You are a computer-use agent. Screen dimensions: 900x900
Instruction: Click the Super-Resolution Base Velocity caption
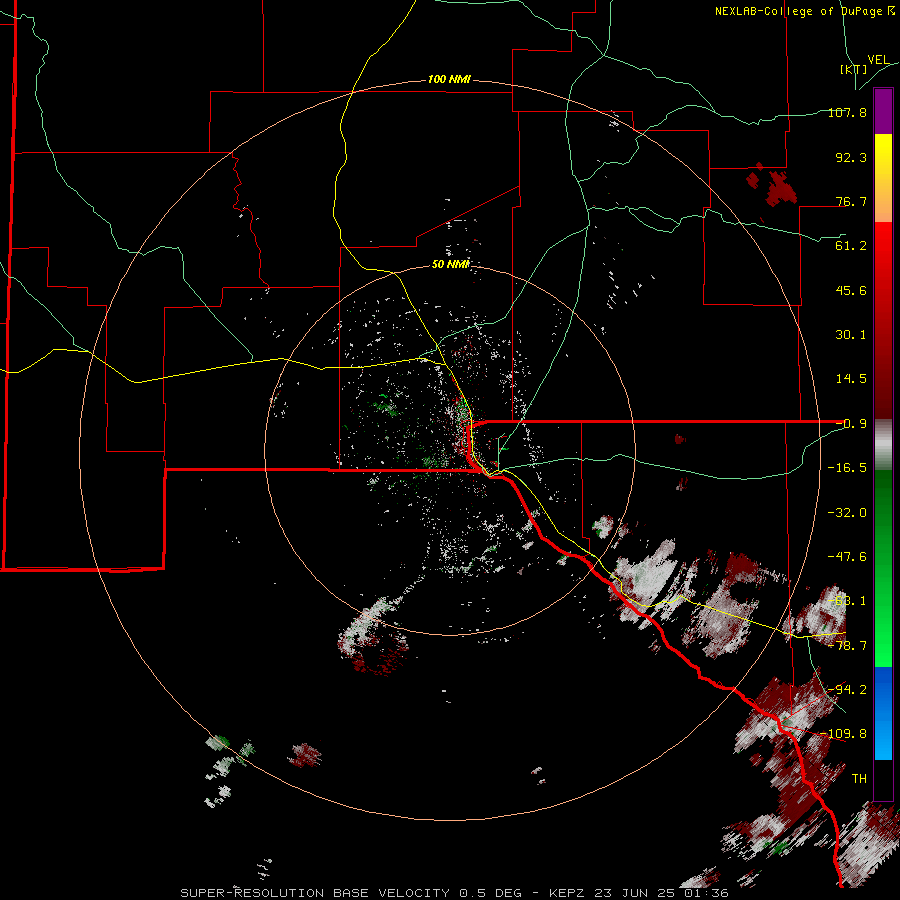tap(454, 893)
